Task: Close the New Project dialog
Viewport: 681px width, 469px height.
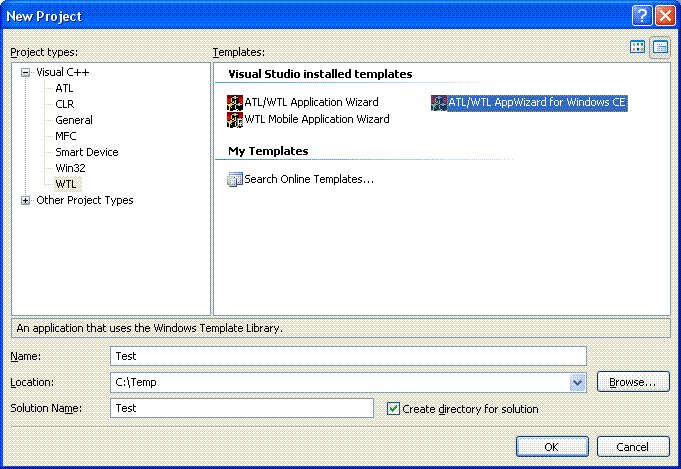Action: [665, 16]
